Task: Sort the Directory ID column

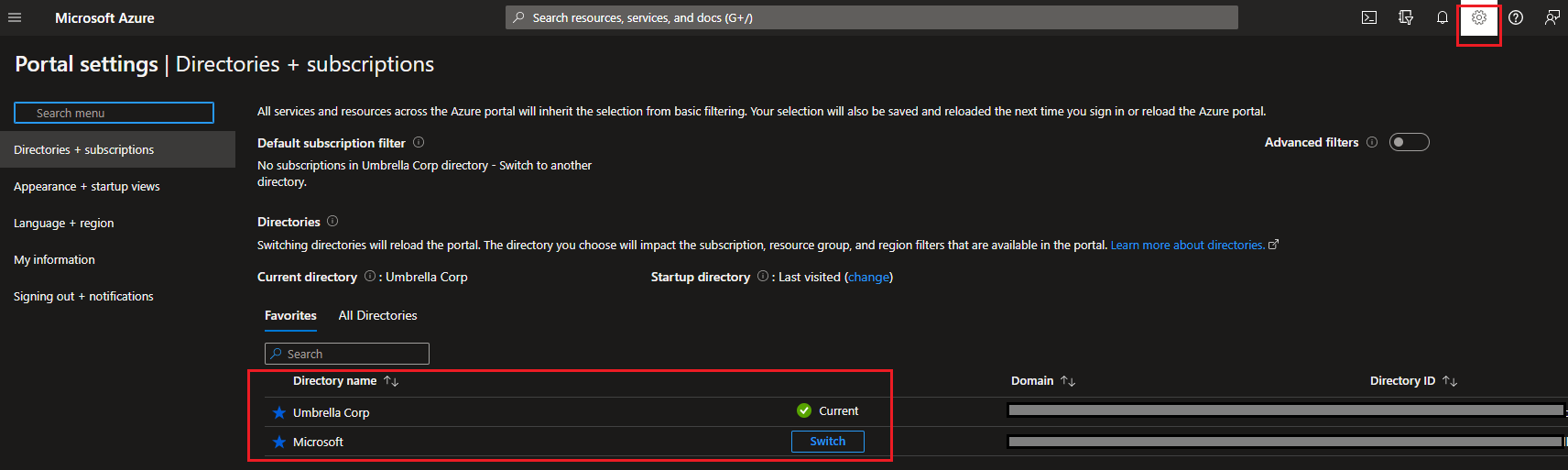Action: click(1450, 381)
